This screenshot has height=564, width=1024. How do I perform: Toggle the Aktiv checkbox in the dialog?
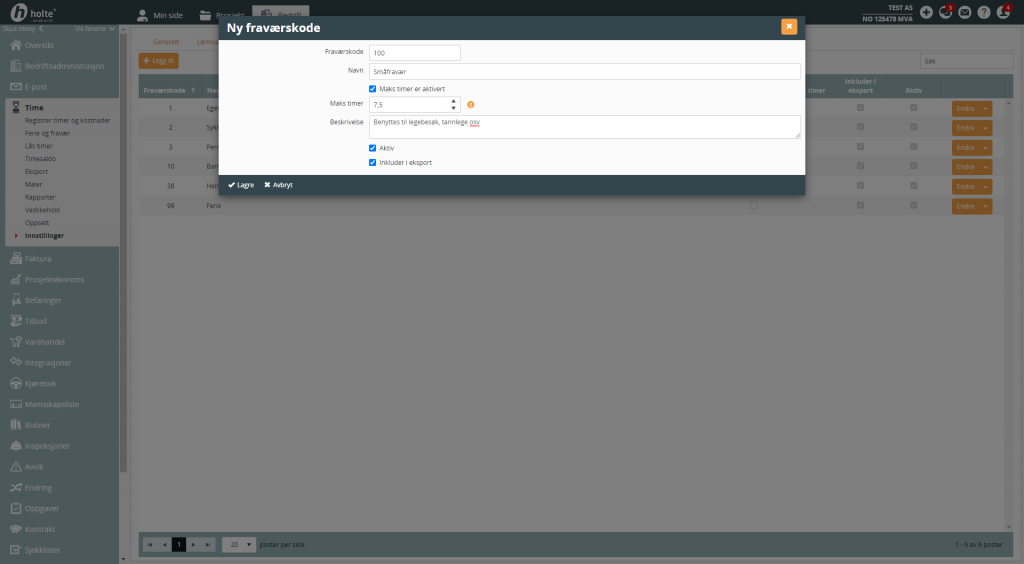coord(373,148)
